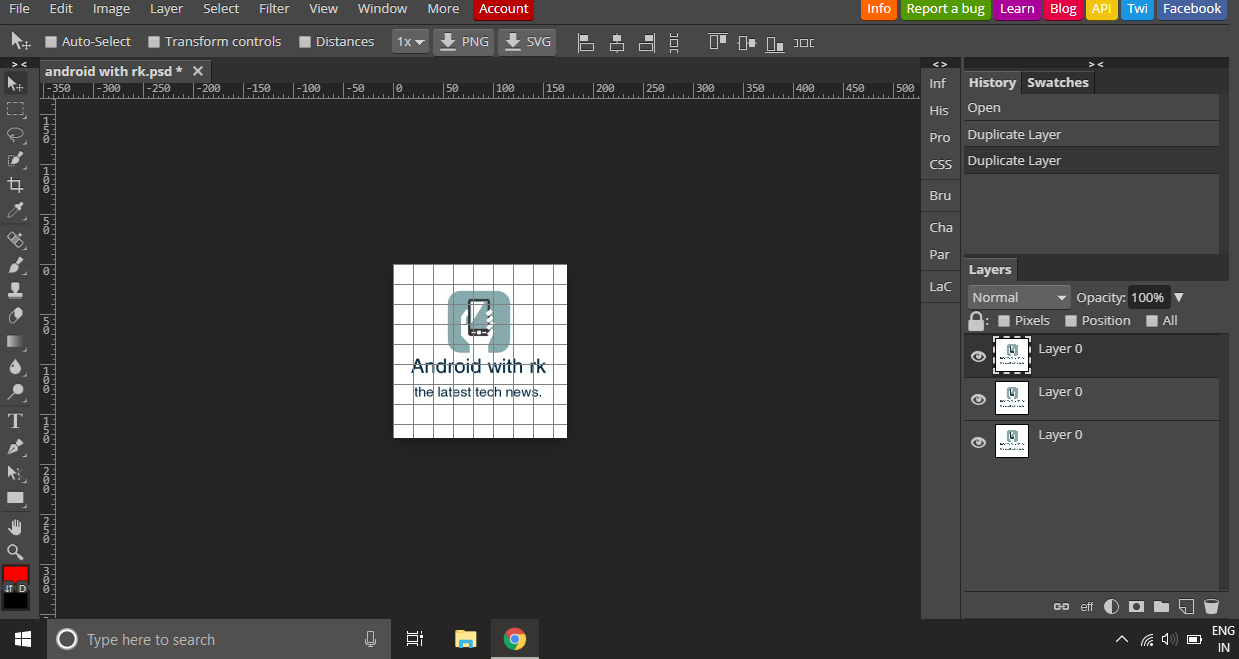This screenshot has height=659, width=1239.
Task: Activate the Hand tool
Action: tap(15, 526)
